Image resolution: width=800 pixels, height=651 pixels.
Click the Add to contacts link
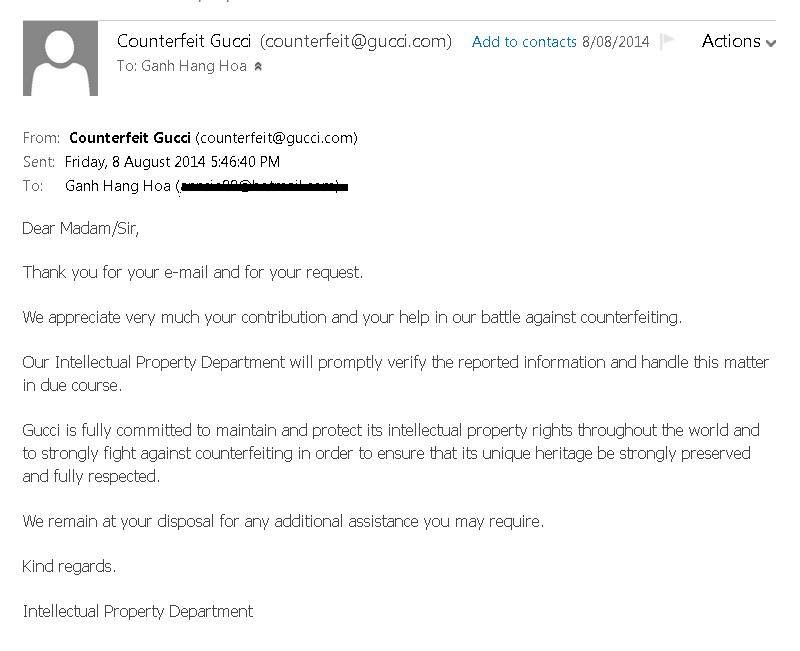coord(524,42)
